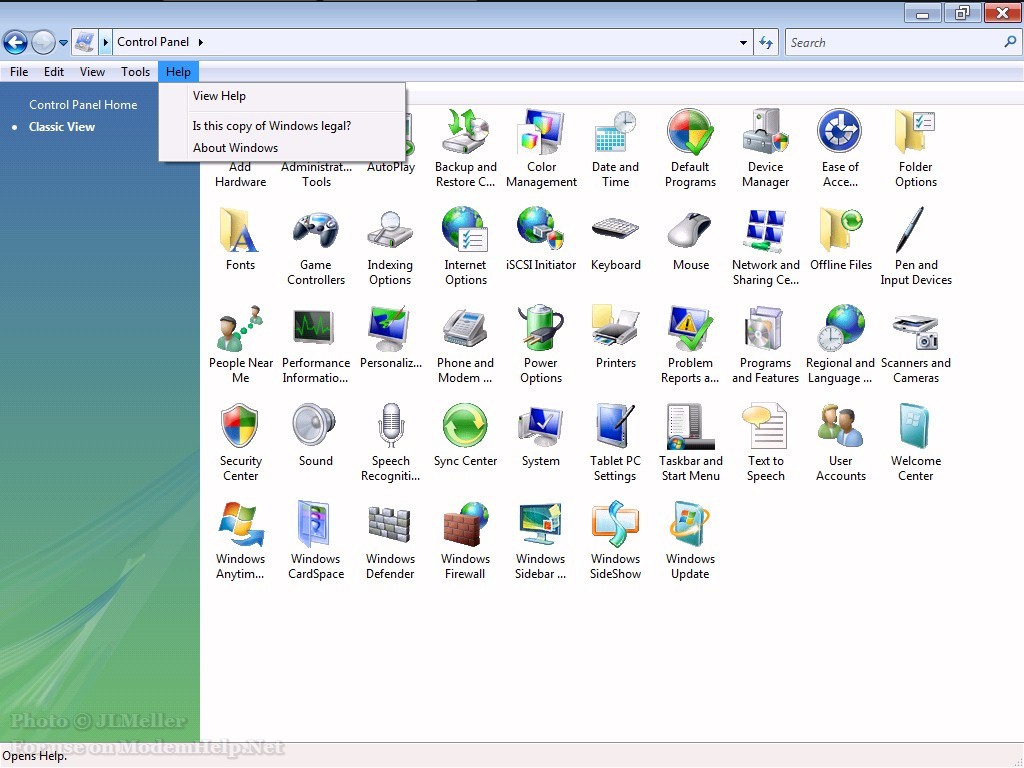Click the Search input box

[x=890, y=43]
